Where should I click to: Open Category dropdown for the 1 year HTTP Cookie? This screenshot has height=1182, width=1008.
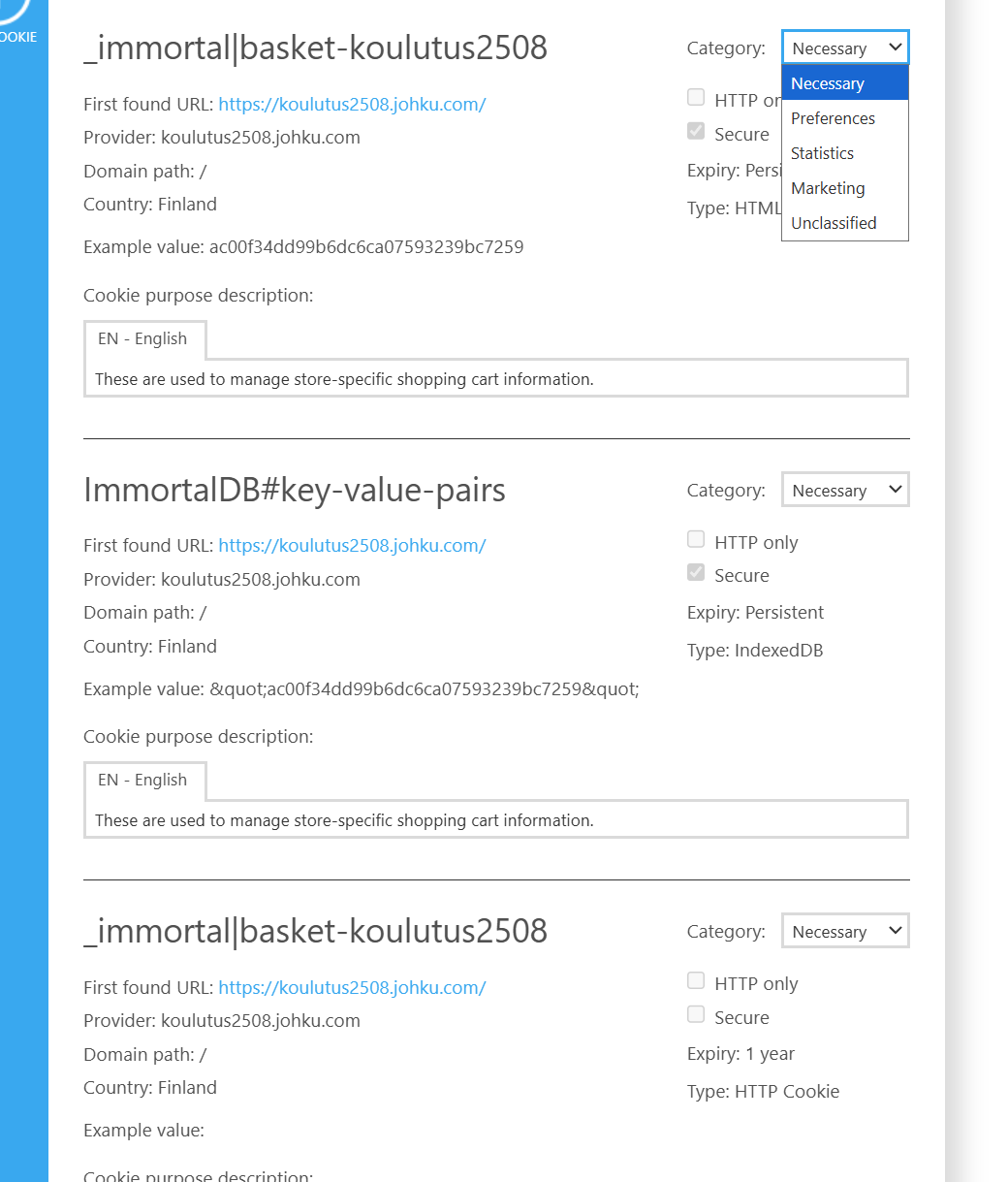click(x=845, y=931)
